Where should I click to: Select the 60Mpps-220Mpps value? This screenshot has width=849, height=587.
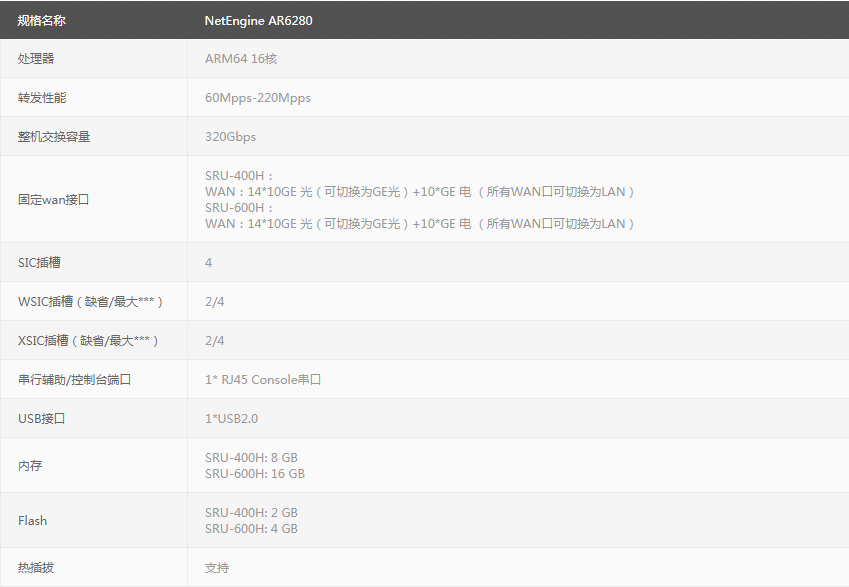258,98
